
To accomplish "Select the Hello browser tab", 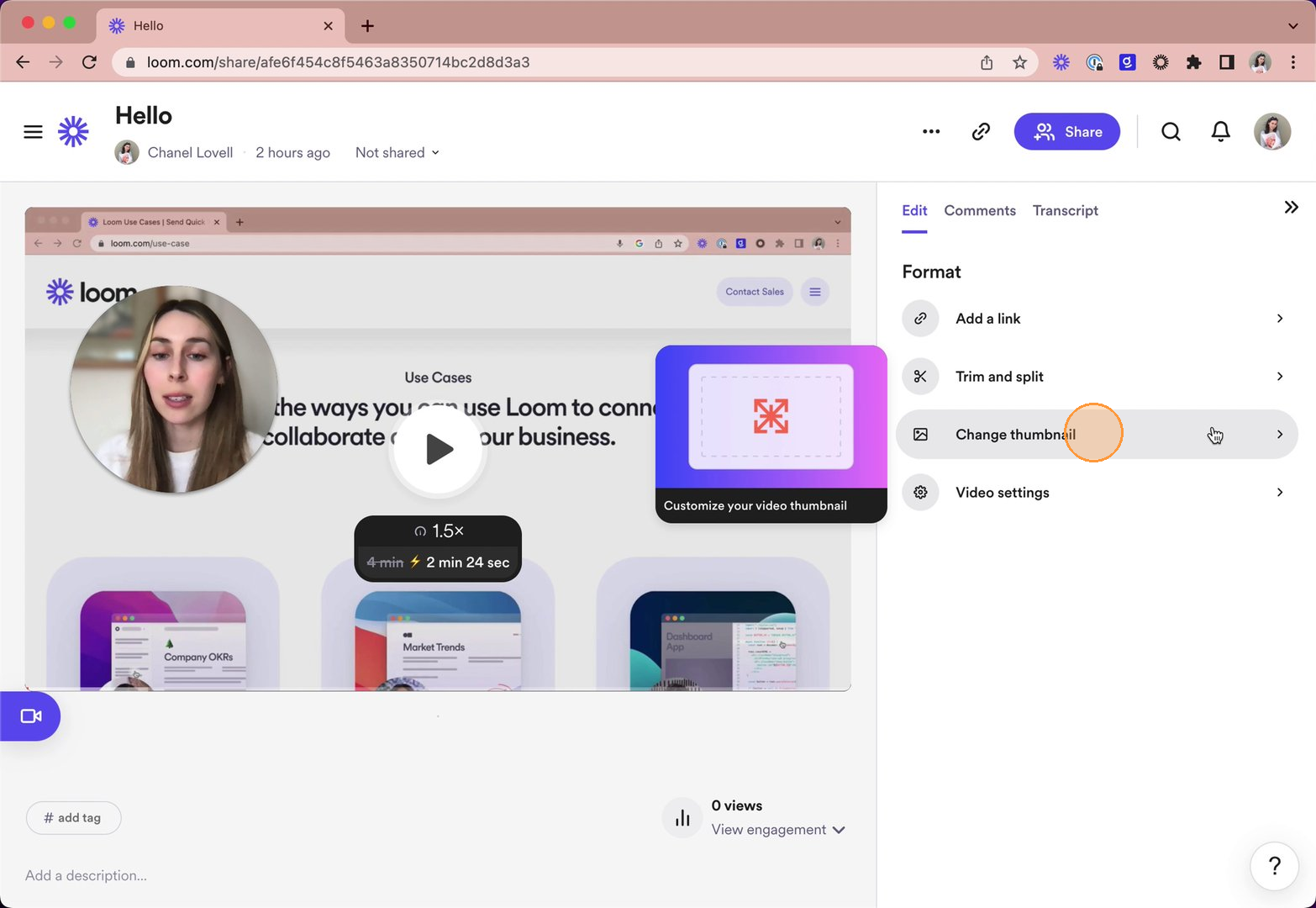I will tap(221, 26).
